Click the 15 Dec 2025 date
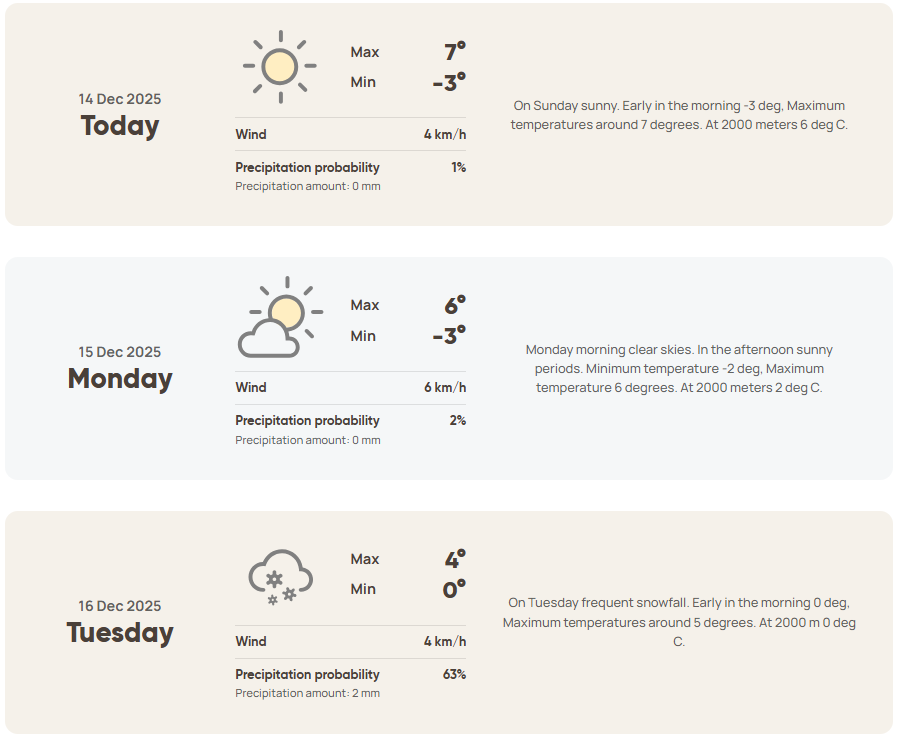The height and width of the screenshot is (737, 898). coord(120,352)
